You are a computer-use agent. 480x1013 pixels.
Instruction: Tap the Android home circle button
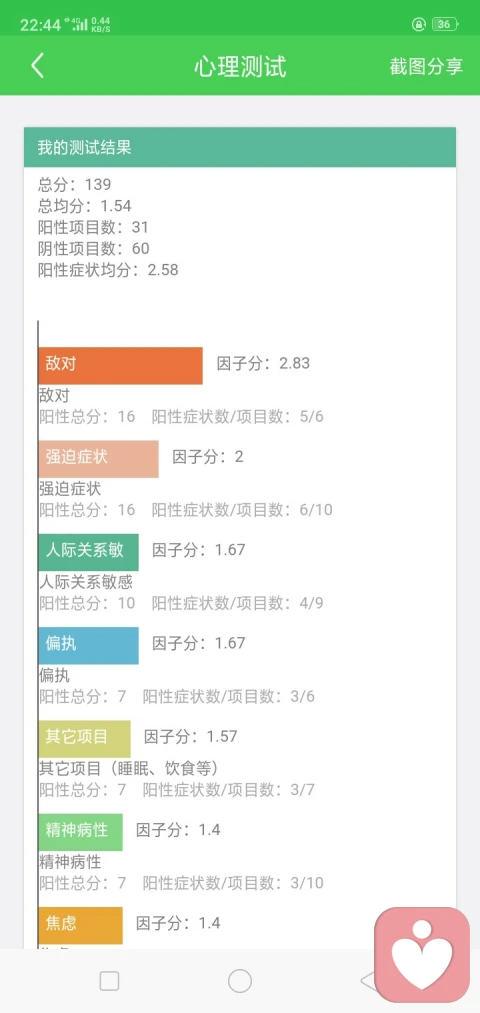pos(240,981)
